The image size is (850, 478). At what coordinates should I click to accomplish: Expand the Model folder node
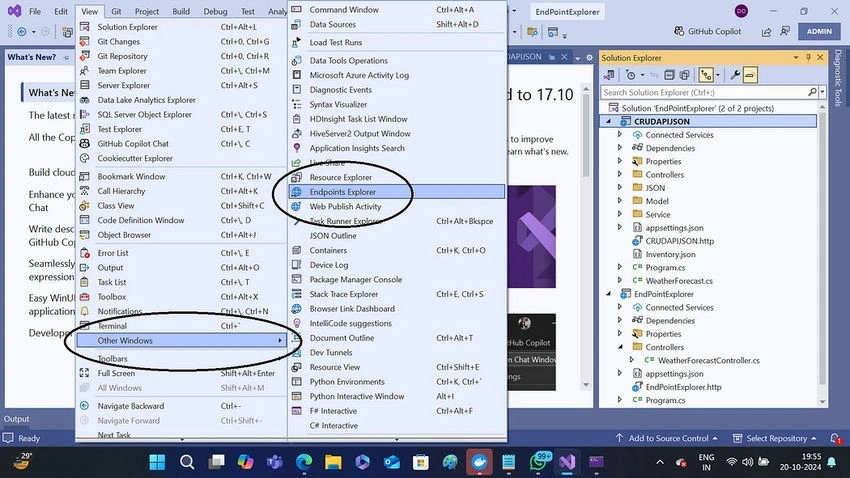point(620,201)
